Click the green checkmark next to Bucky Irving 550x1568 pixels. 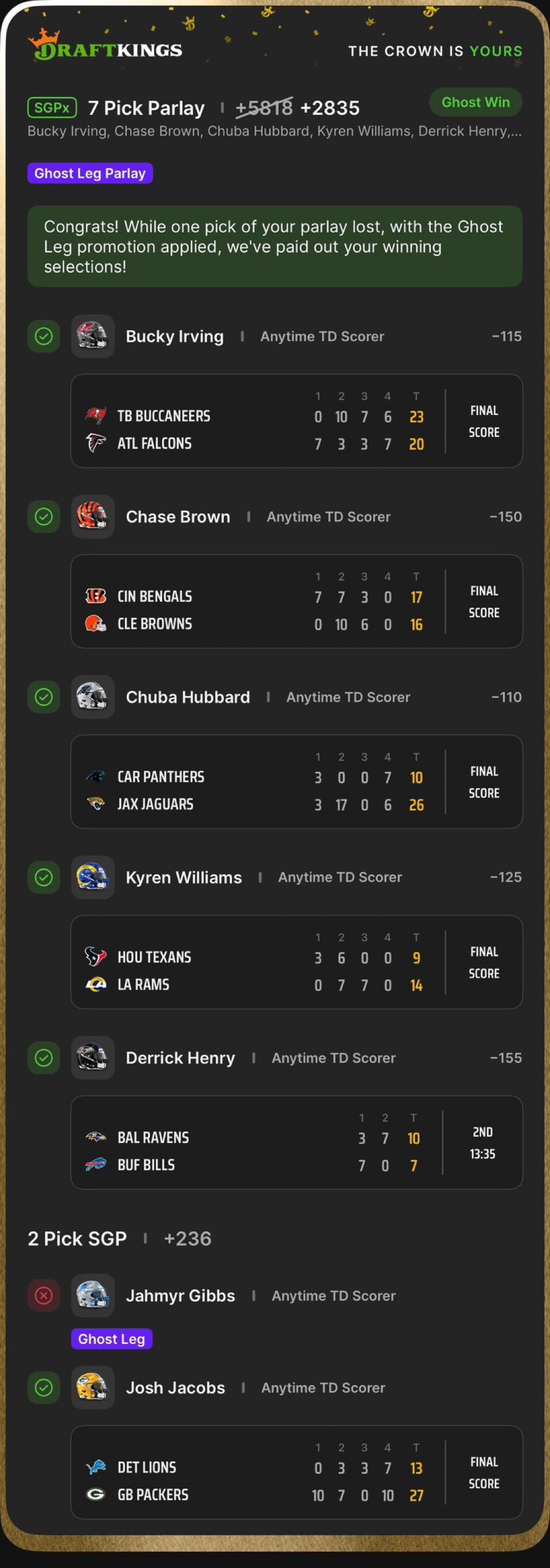click(x=44, y=336)
